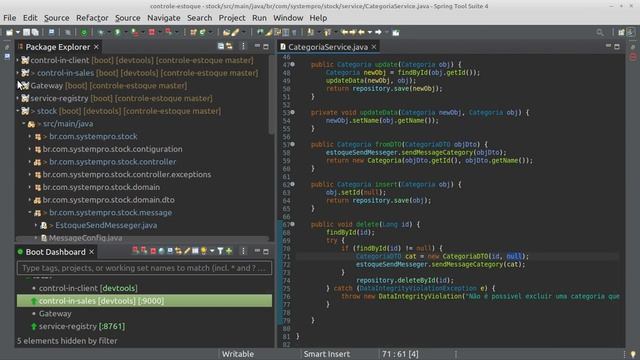
Task: Select the Boot Dashboard tab
Action: [55, 252]
